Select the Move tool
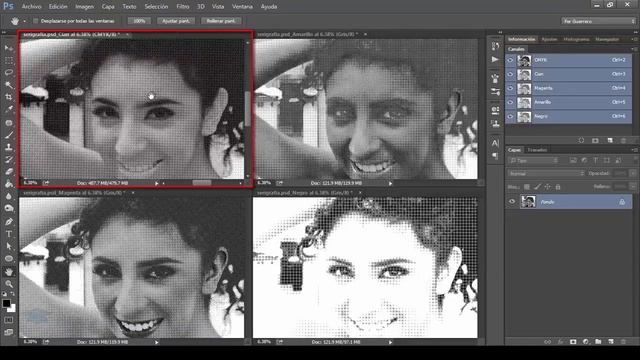 coord(9,48)
